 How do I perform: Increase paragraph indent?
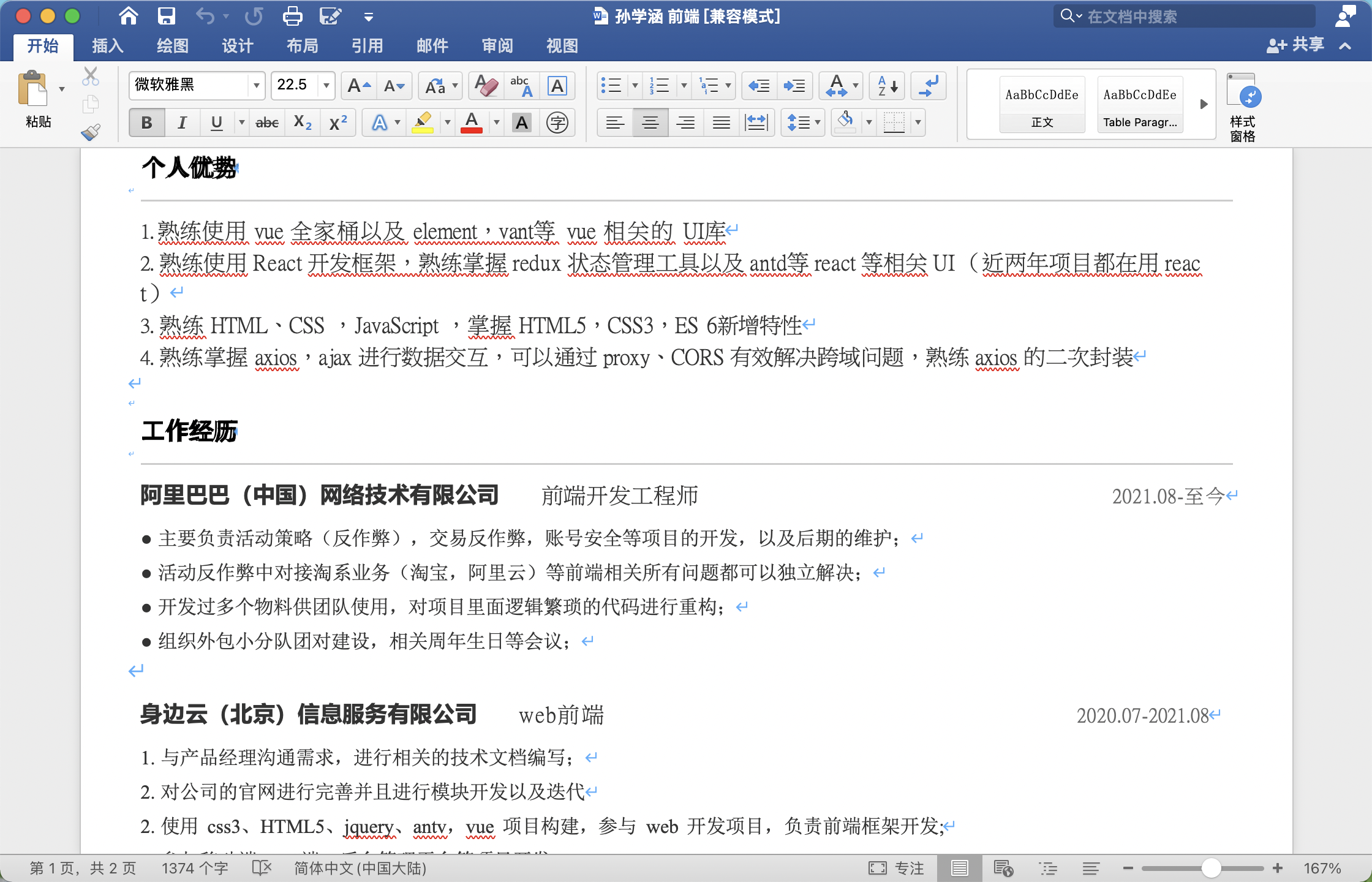(795, 86)
